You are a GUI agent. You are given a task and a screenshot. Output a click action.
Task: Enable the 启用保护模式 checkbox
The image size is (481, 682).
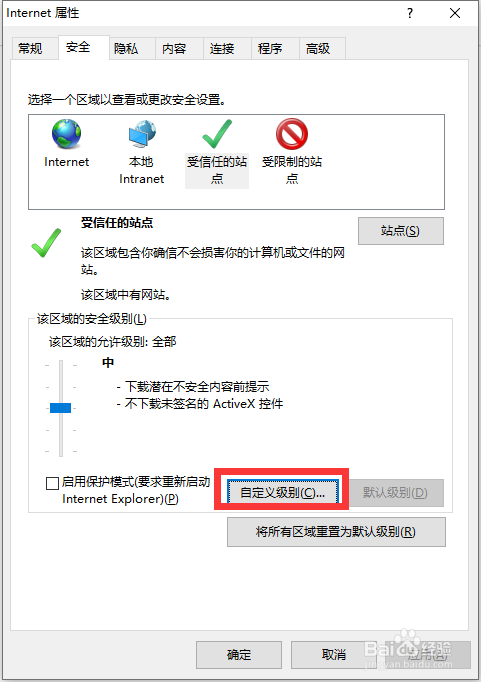tap(52, 483)
